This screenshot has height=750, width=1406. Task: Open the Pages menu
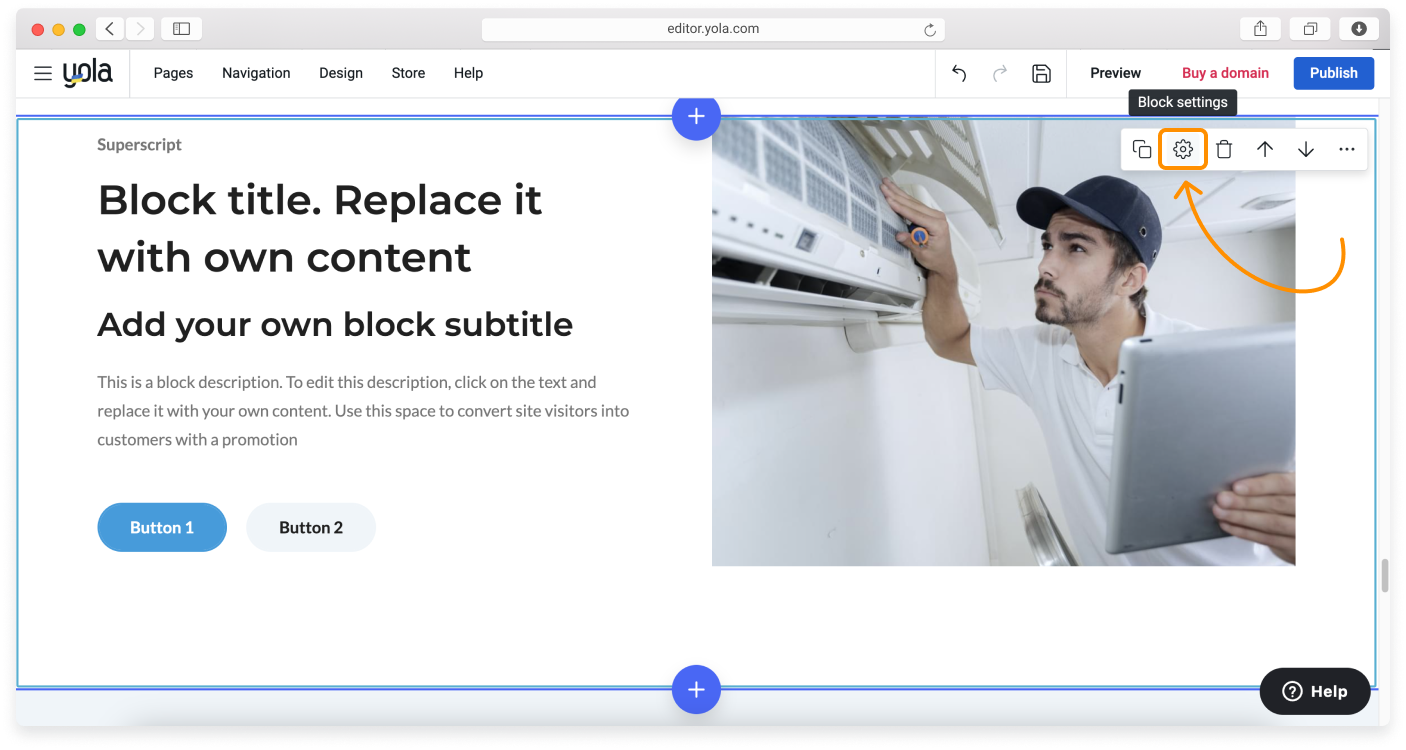pos(173,73)
